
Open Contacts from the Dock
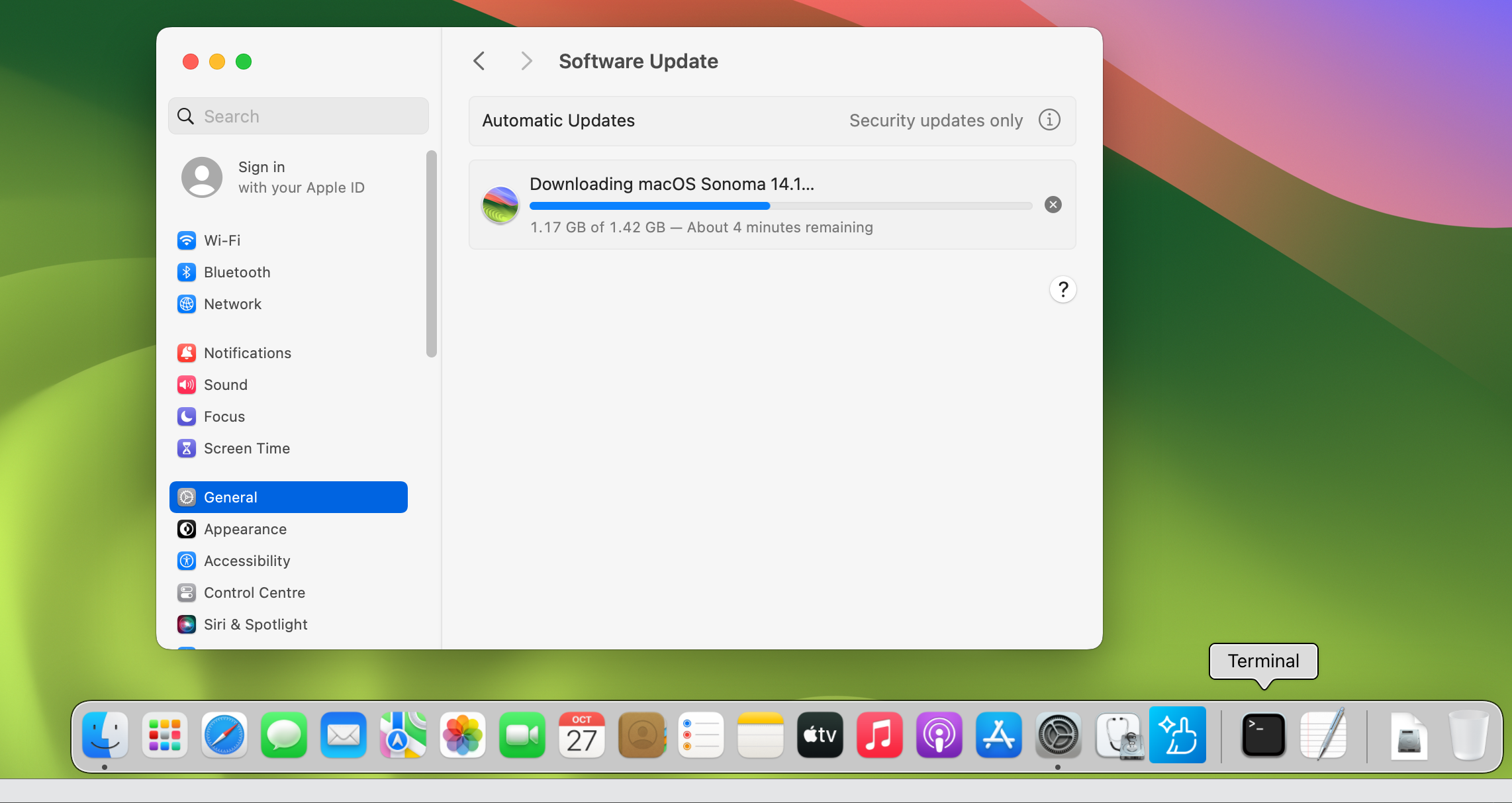(x=641, y=735)
